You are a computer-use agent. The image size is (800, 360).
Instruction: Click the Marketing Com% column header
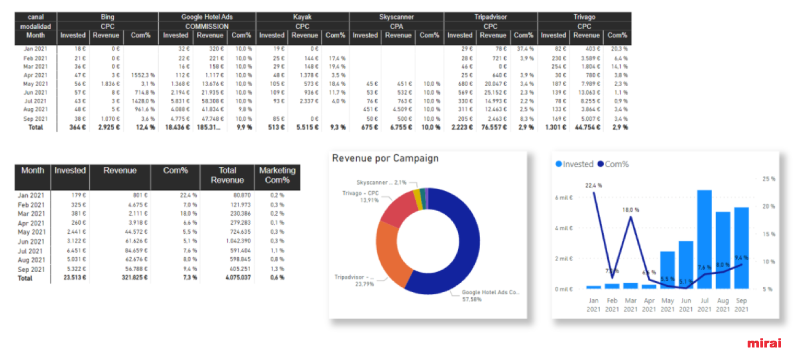(278, 175)
